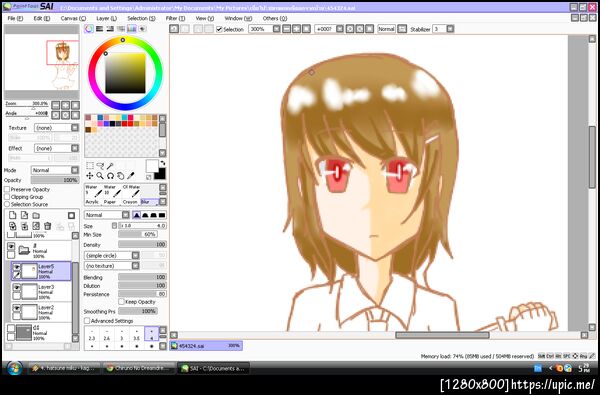Image resolution: width=600 pixels, height=395 pixels.
Task: Swap foreground and background colors
Action: (163, 163)
